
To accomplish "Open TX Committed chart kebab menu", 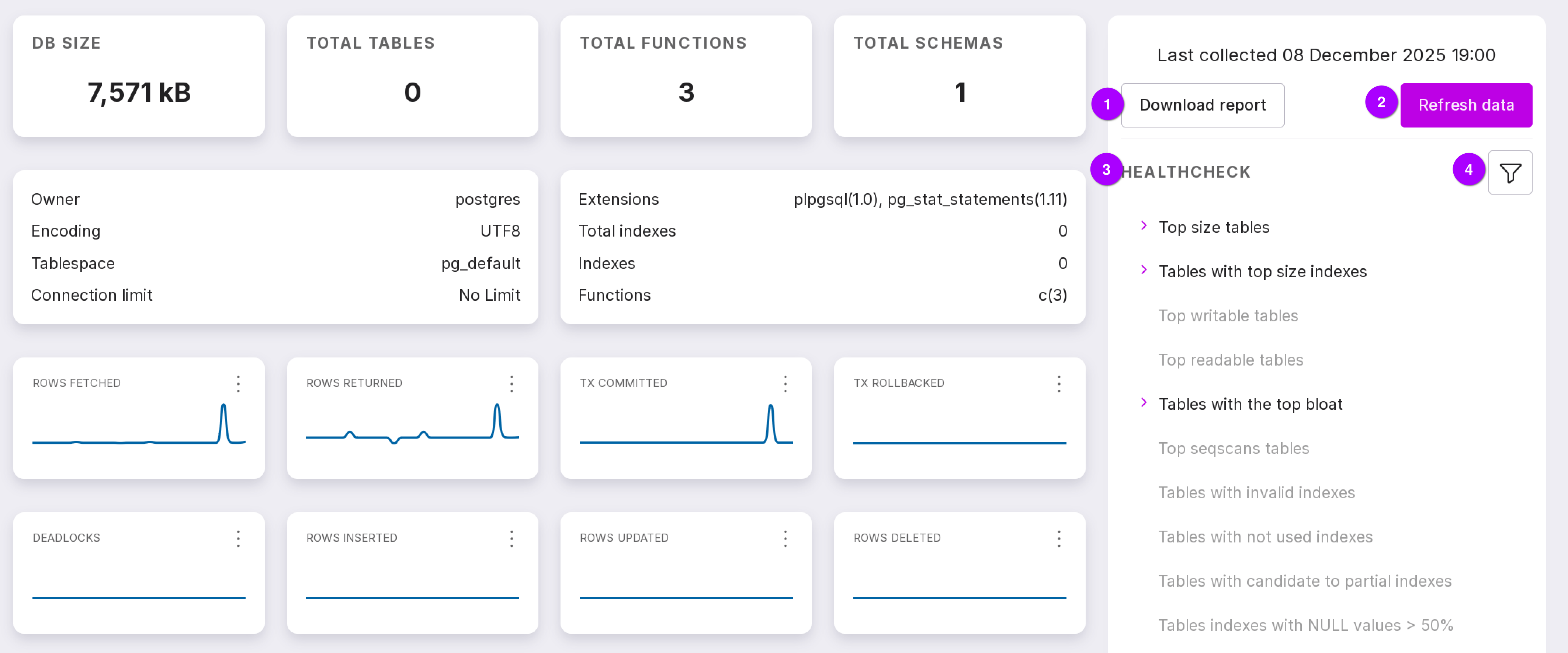I will pos(785,384).
